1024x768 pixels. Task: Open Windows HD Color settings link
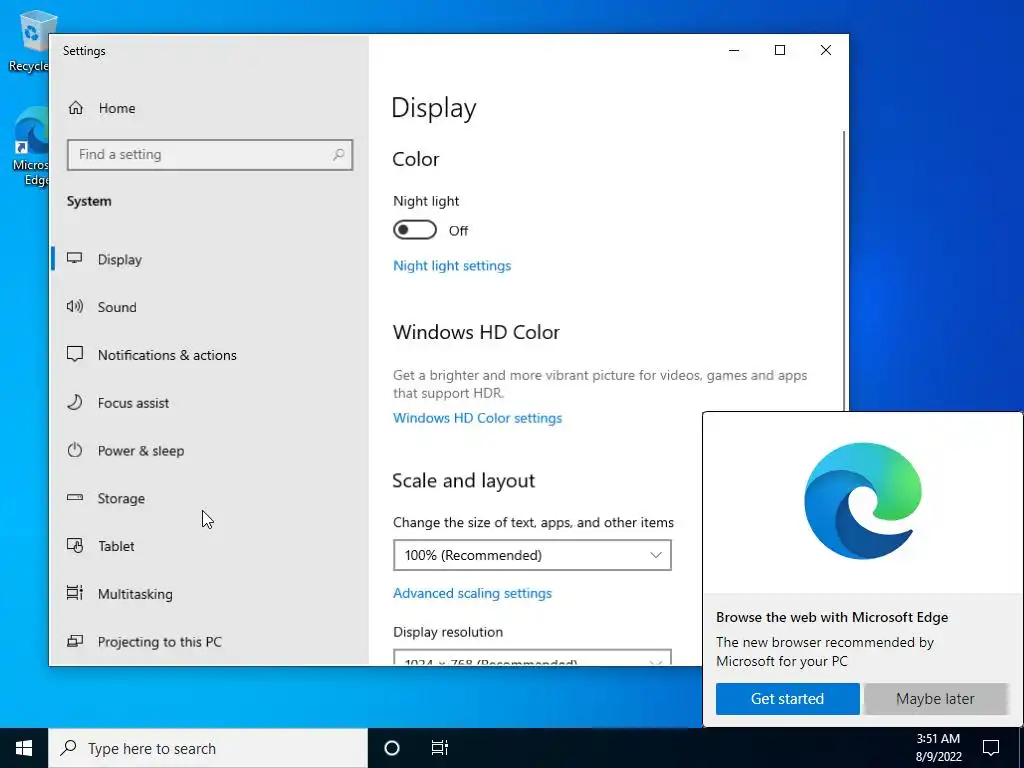click(x=477, y=418)
